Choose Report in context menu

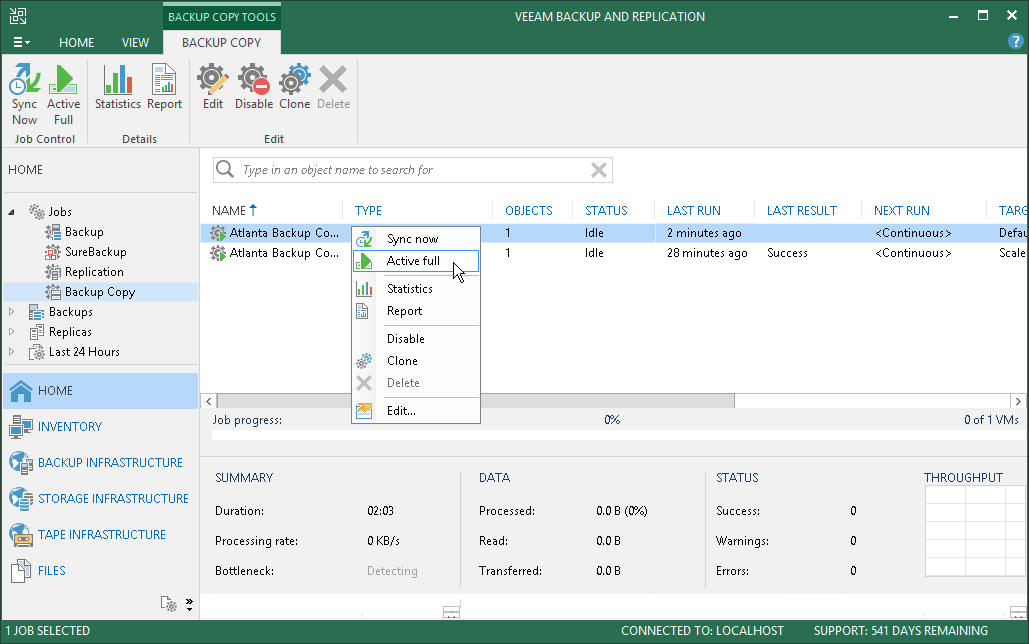[x=416, y=311]
